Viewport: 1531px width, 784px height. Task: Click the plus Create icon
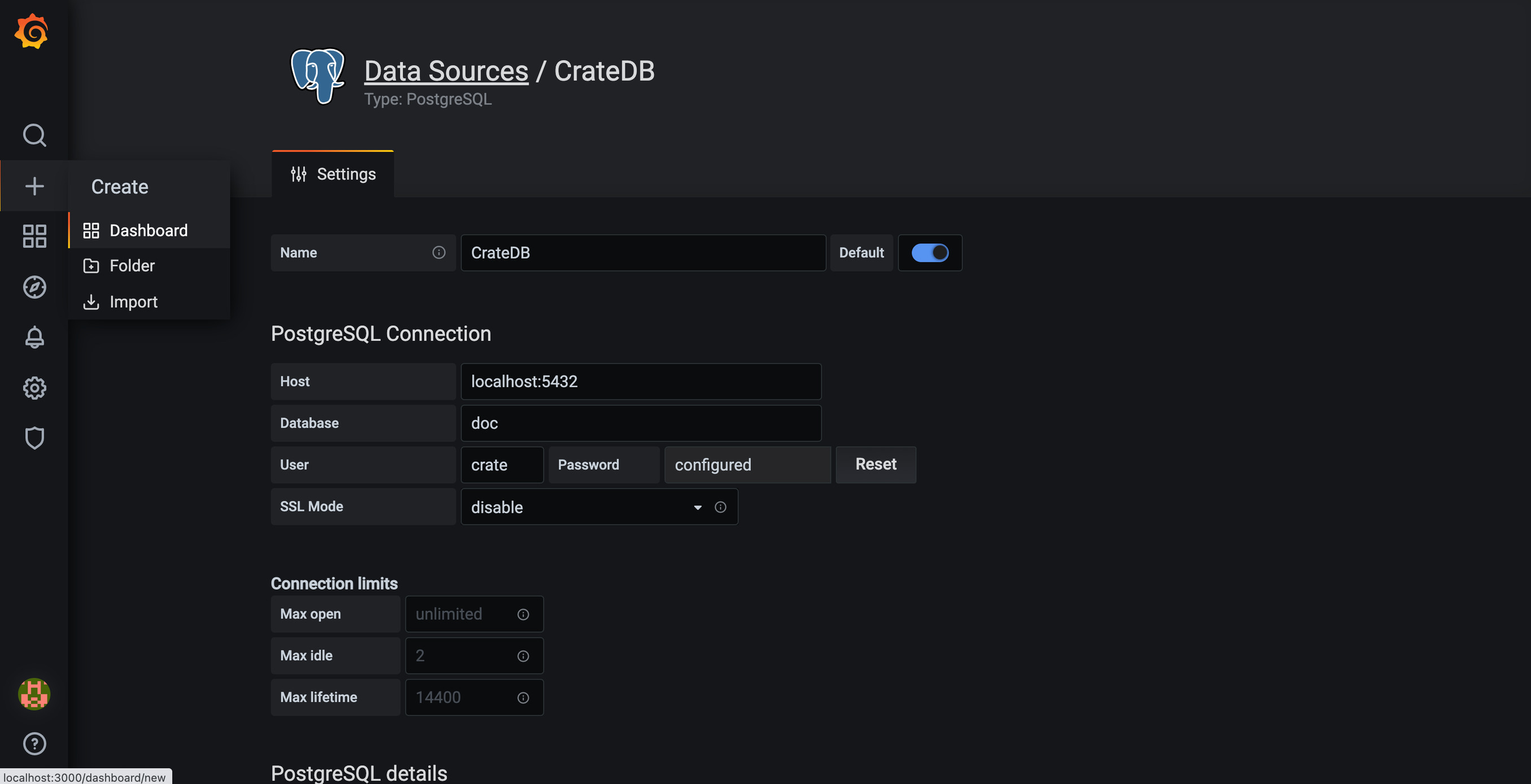click(34, 186)
